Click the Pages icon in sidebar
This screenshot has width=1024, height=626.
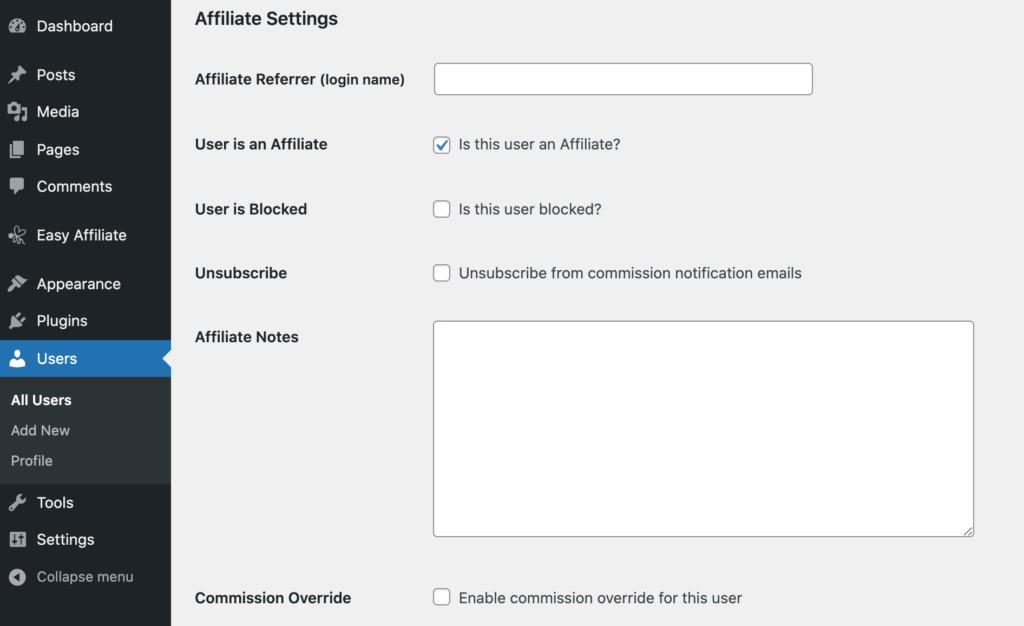click(x=17, y=149)
